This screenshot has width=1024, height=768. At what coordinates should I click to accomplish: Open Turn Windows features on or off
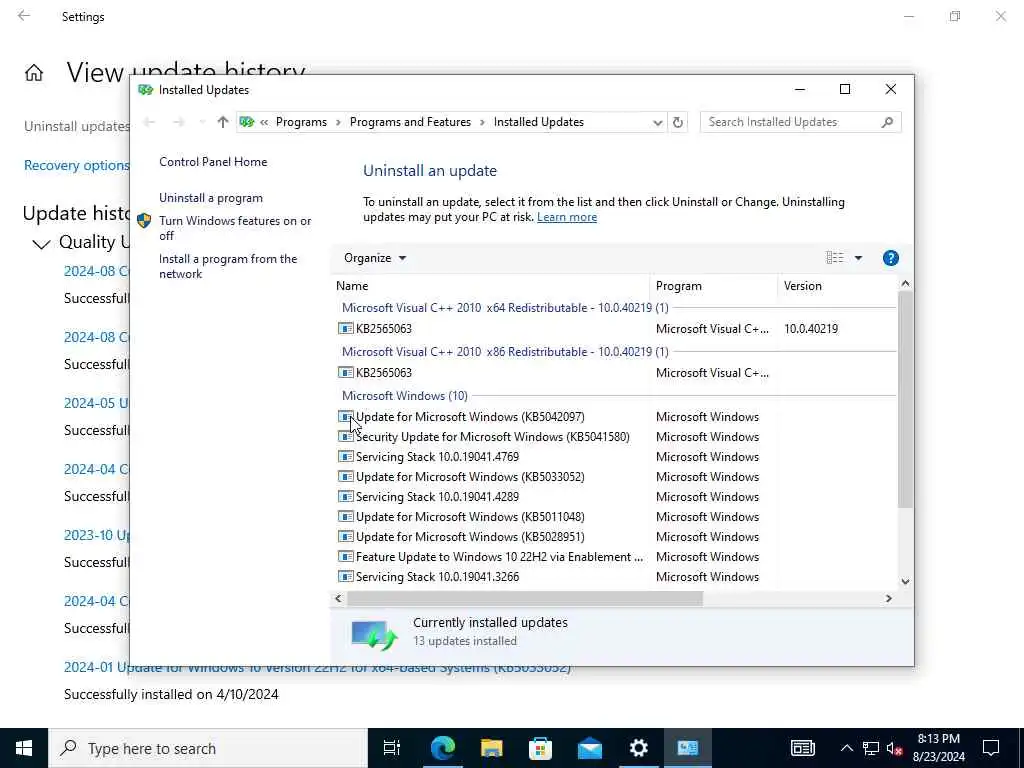pos(235,228)
